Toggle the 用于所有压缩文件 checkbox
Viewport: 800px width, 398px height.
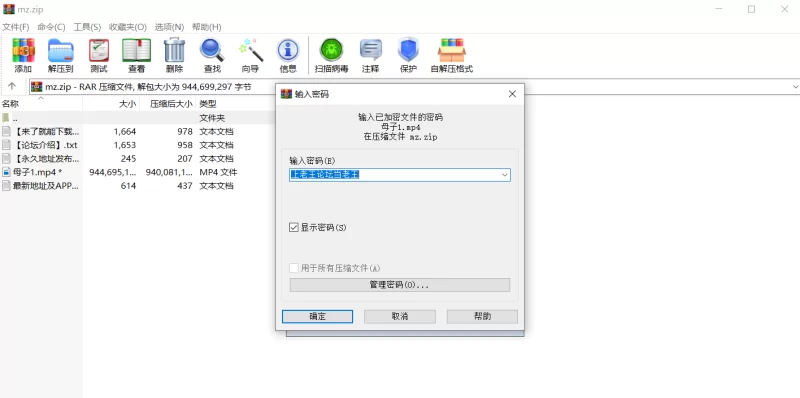293,268
